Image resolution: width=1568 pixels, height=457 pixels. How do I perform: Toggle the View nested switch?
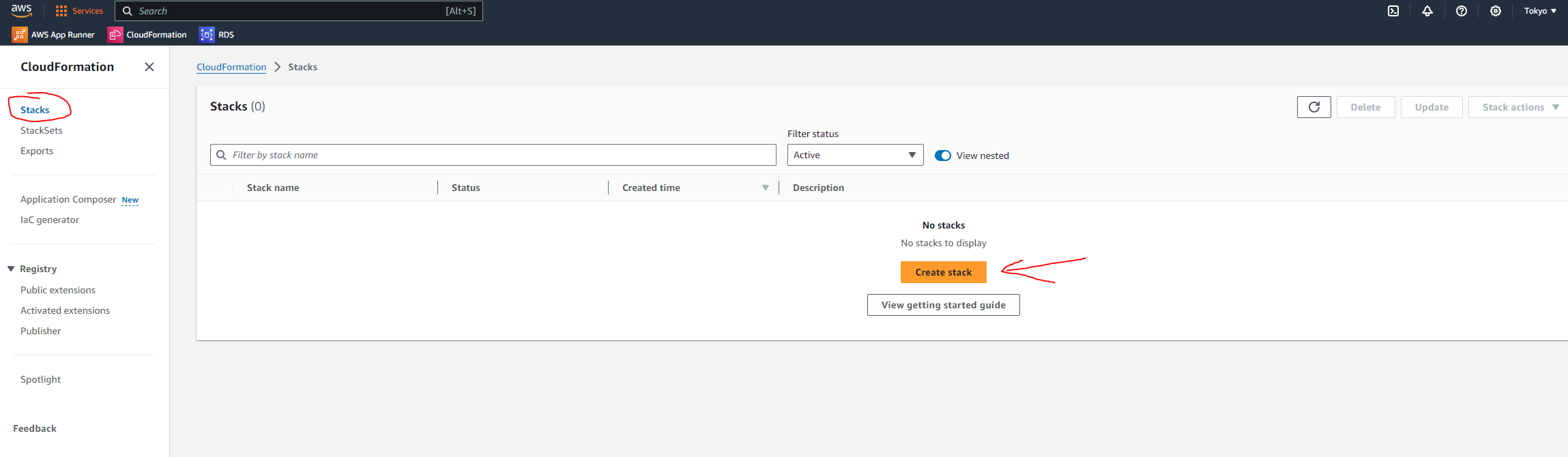943,156
